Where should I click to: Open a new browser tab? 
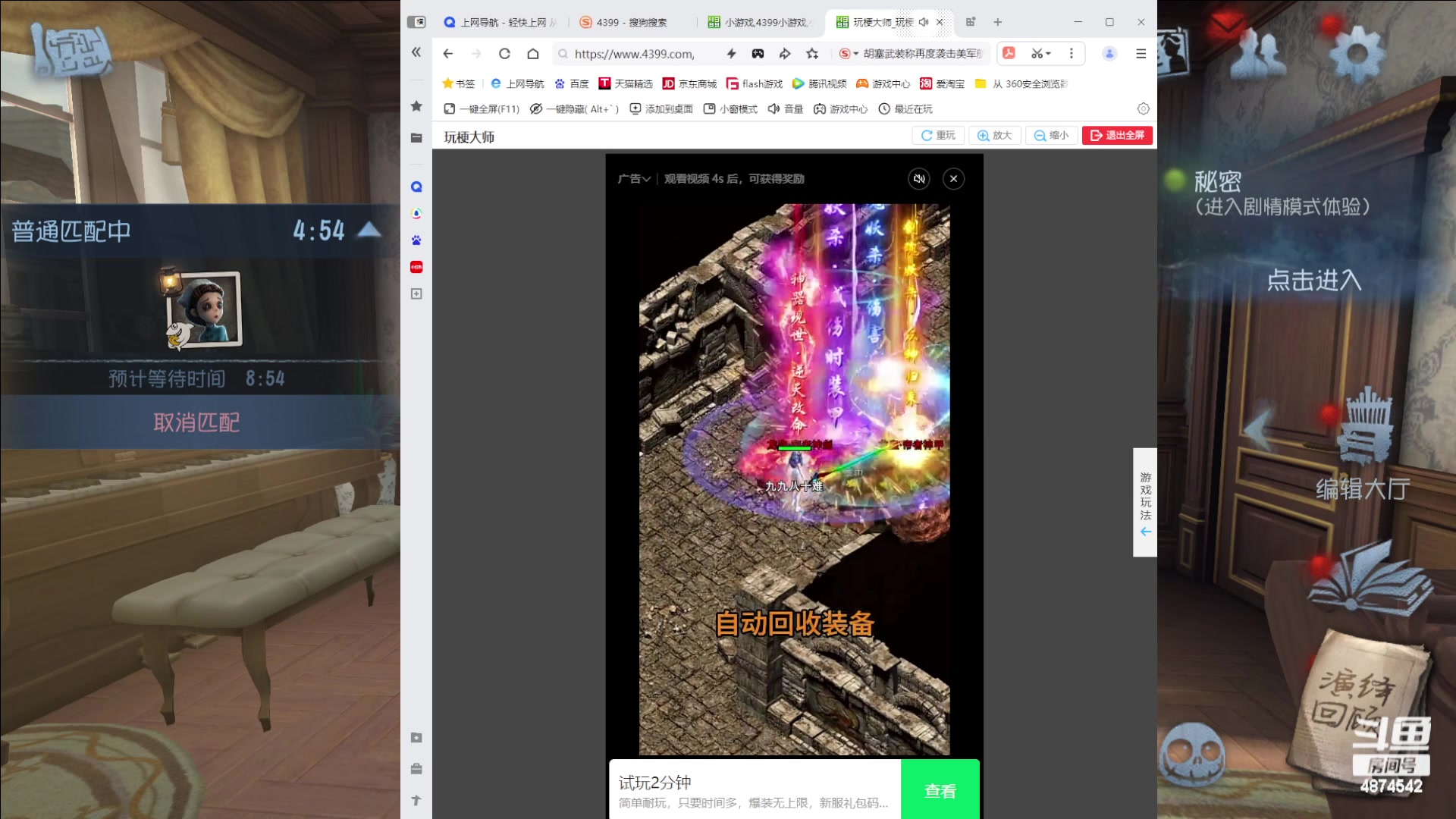[x=998, y=22]
